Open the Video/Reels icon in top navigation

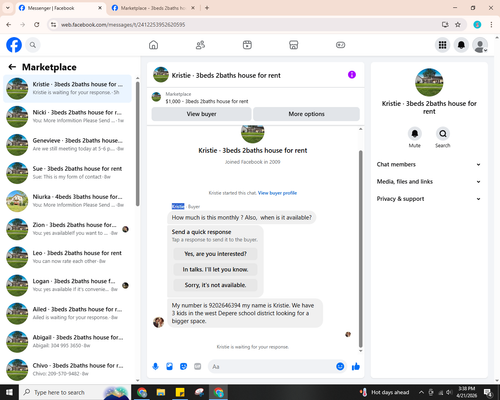pos(247,45)
